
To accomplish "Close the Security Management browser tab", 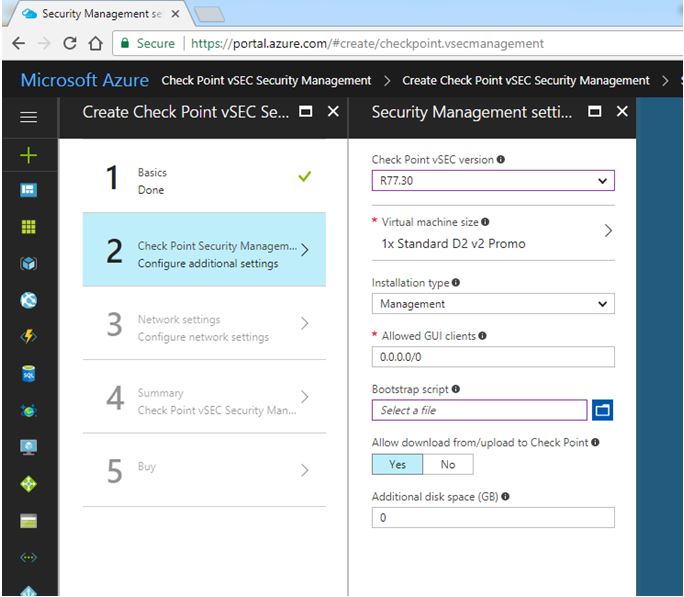I will coord(175,14).
